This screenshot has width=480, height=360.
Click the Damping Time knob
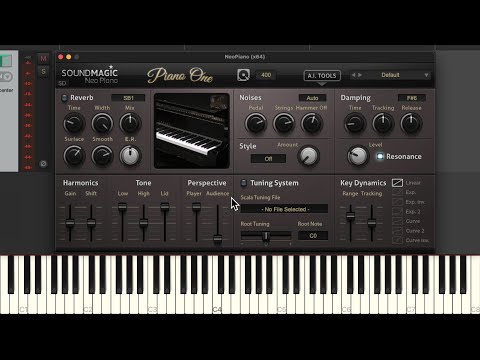[355, 123]
